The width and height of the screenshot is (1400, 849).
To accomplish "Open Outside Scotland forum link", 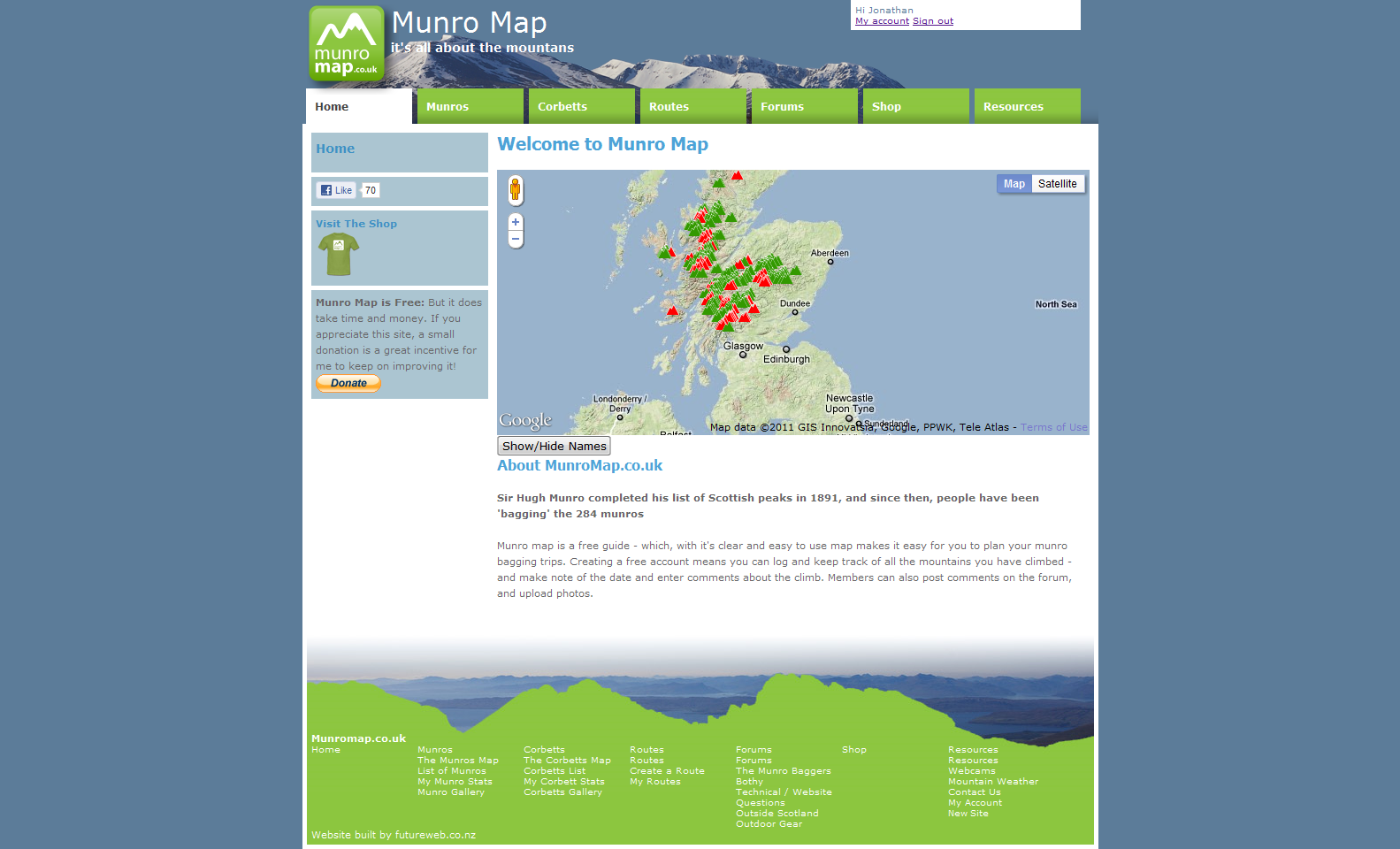I will [777, 814].
